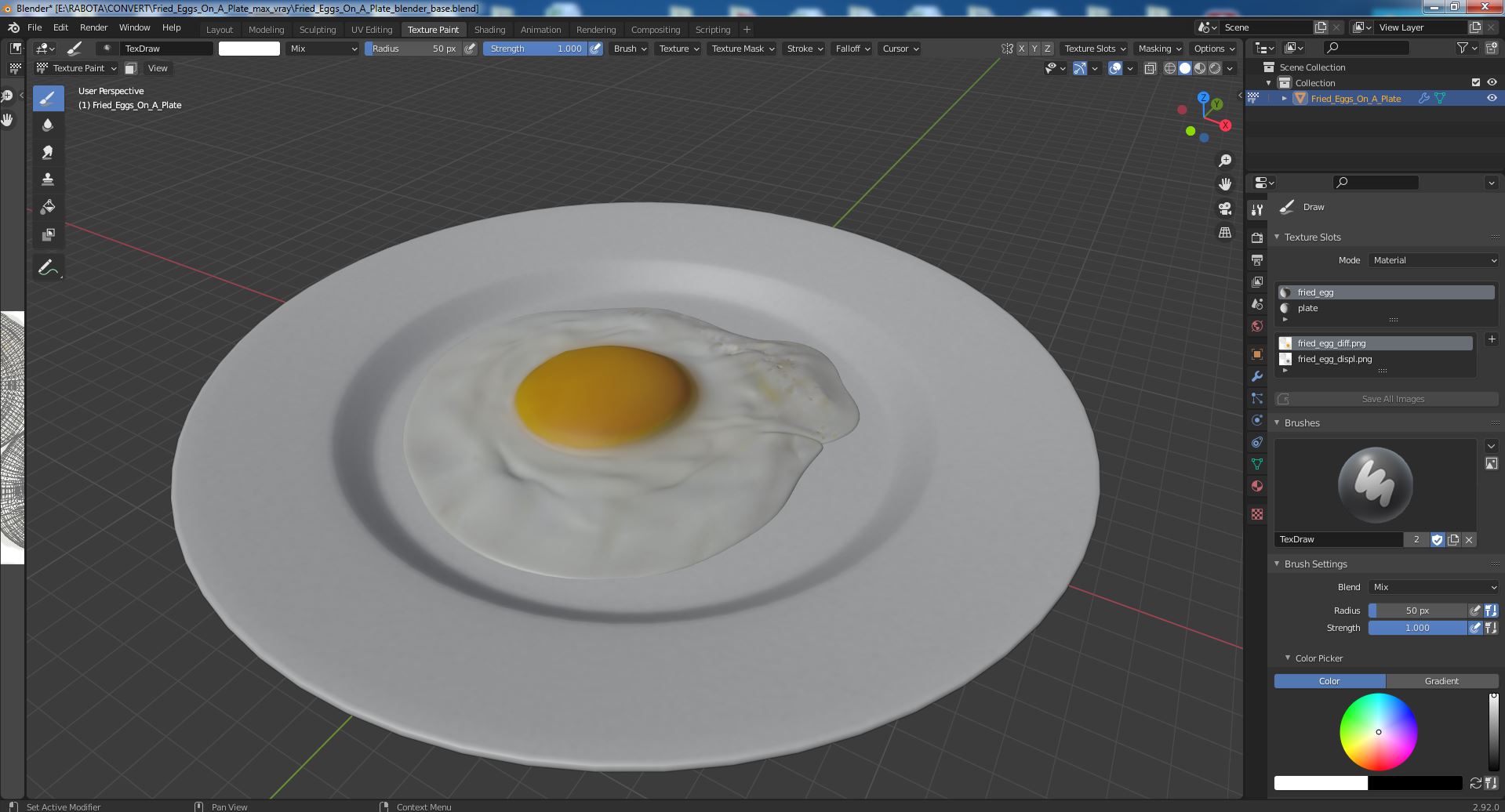Open the View menu in viewport header
Screen dimensions: 1505x812
[158, 68]
